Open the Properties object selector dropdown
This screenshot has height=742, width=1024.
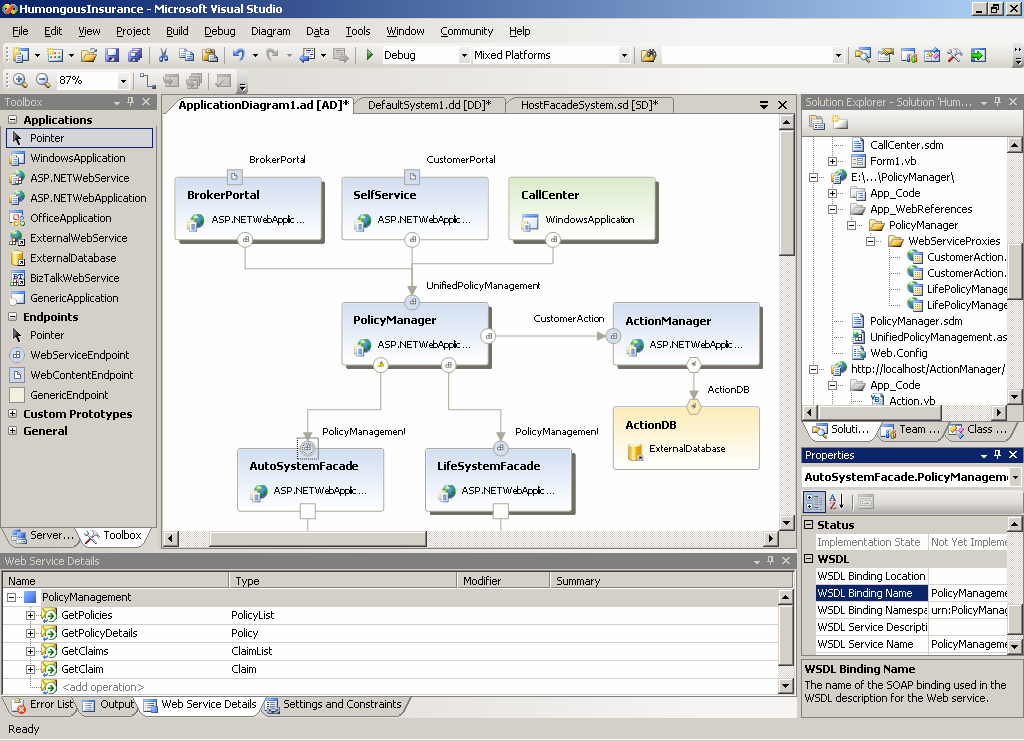(1015, 477)
